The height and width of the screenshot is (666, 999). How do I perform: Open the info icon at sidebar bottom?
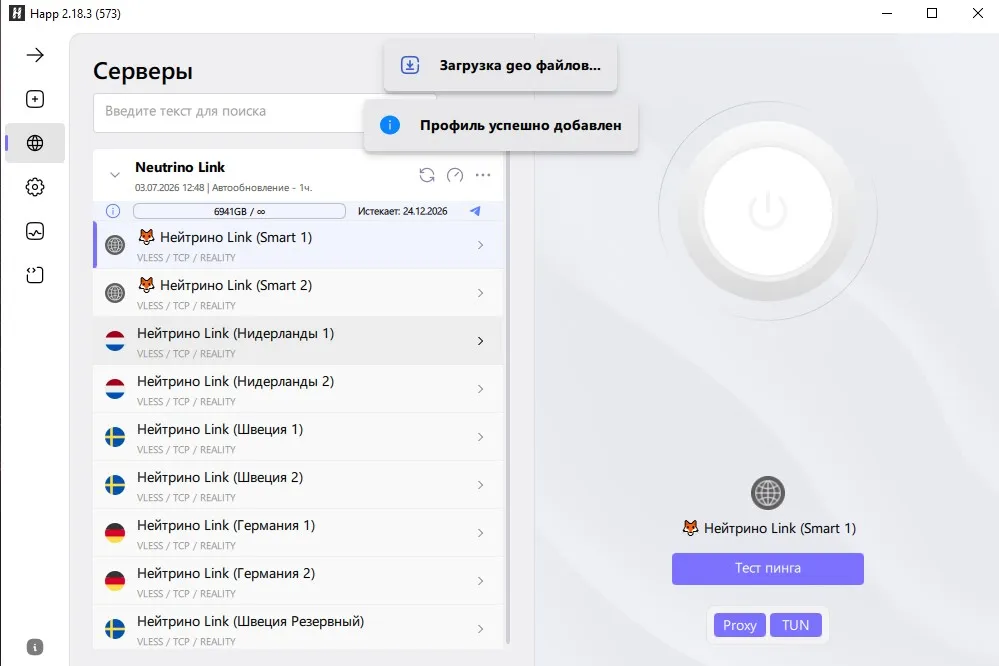point(35,647)
